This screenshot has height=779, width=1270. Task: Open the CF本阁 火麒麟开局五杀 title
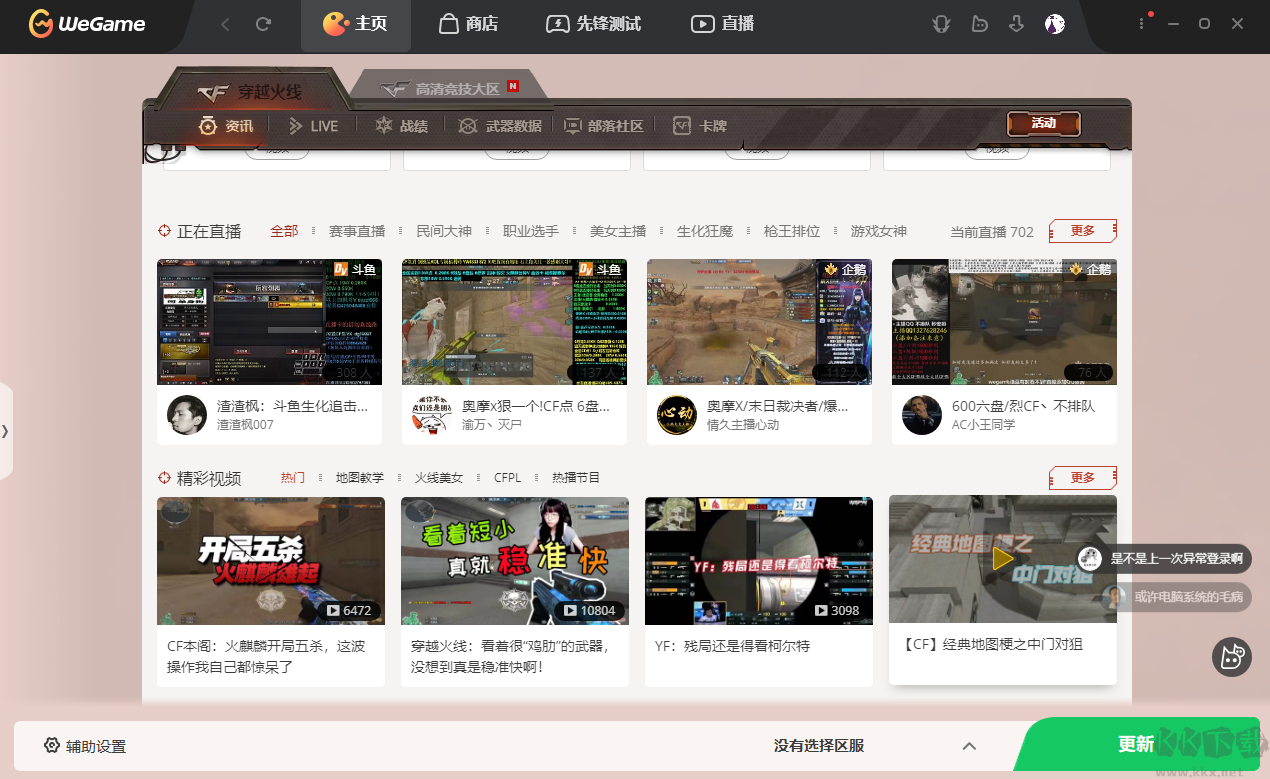click(x=266, y=656)
